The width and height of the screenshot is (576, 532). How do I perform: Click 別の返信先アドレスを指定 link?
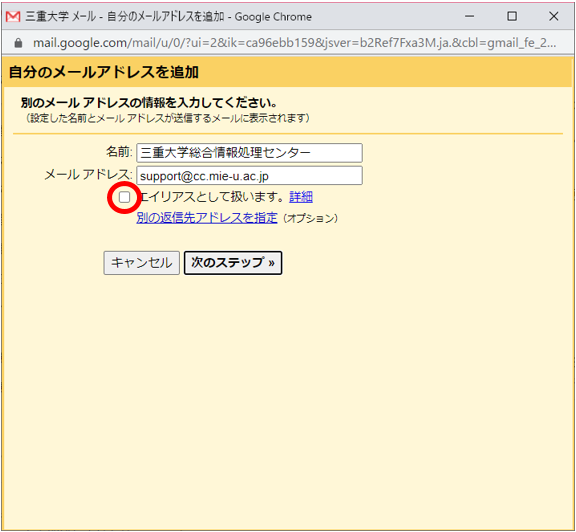[x=207, y=218]
